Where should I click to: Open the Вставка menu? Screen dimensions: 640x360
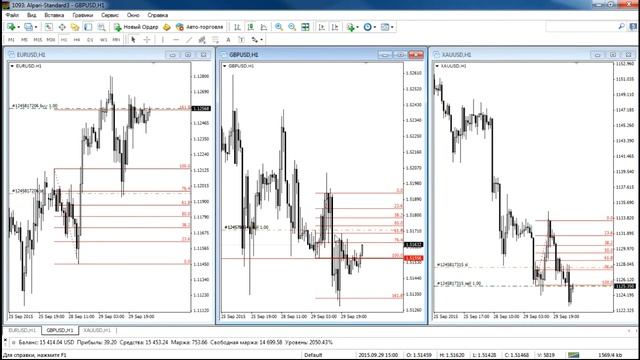click(x=54, y=15)
